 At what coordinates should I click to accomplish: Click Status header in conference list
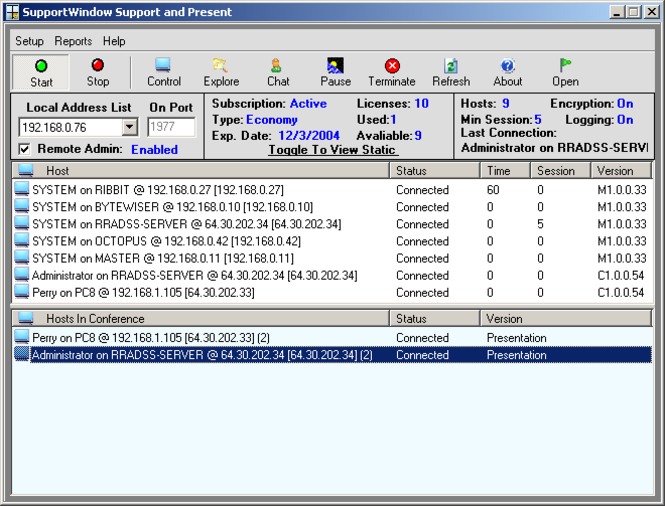pyautogui.click(x=434, y=318)
